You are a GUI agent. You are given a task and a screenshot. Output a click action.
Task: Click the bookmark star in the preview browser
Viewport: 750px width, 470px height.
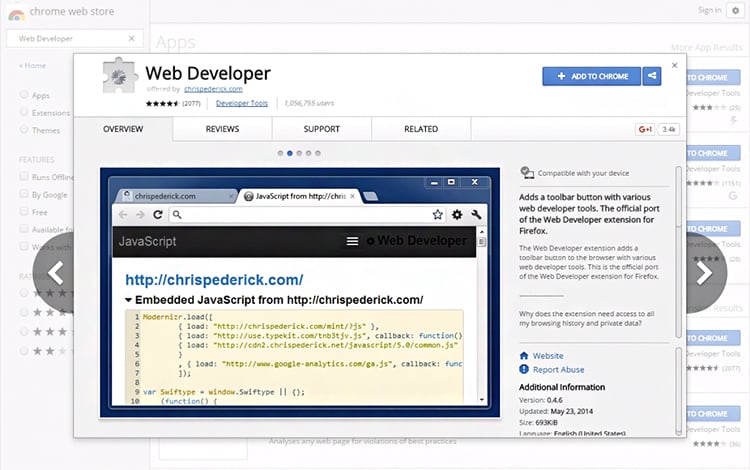point(437,215)
